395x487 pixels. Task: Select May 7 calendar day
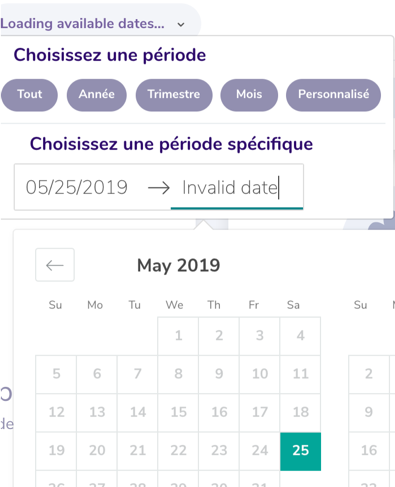138,374
